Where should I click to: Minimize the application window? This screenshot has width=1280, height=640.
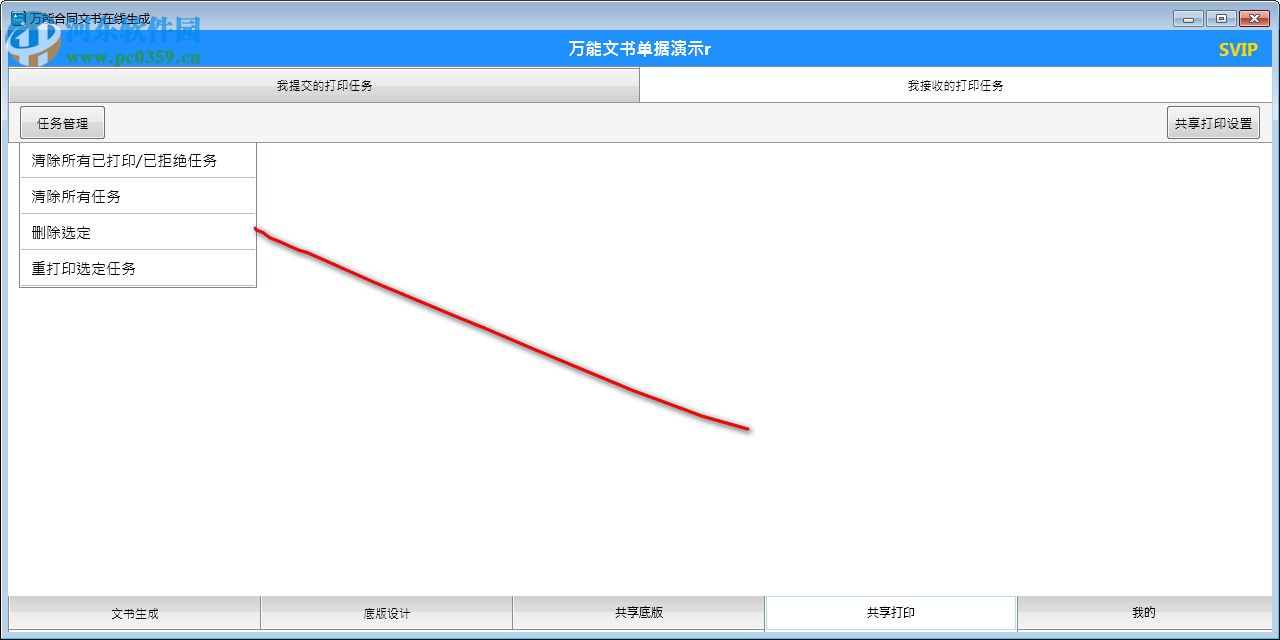click(x=1186, y=18)
